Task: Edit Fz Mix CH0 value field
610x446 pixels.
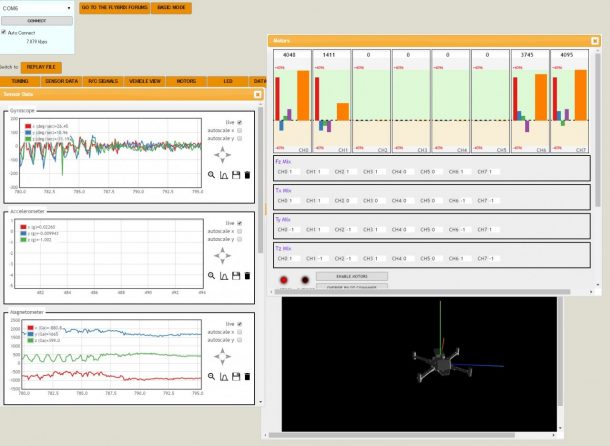Action: tap(294, 172)
